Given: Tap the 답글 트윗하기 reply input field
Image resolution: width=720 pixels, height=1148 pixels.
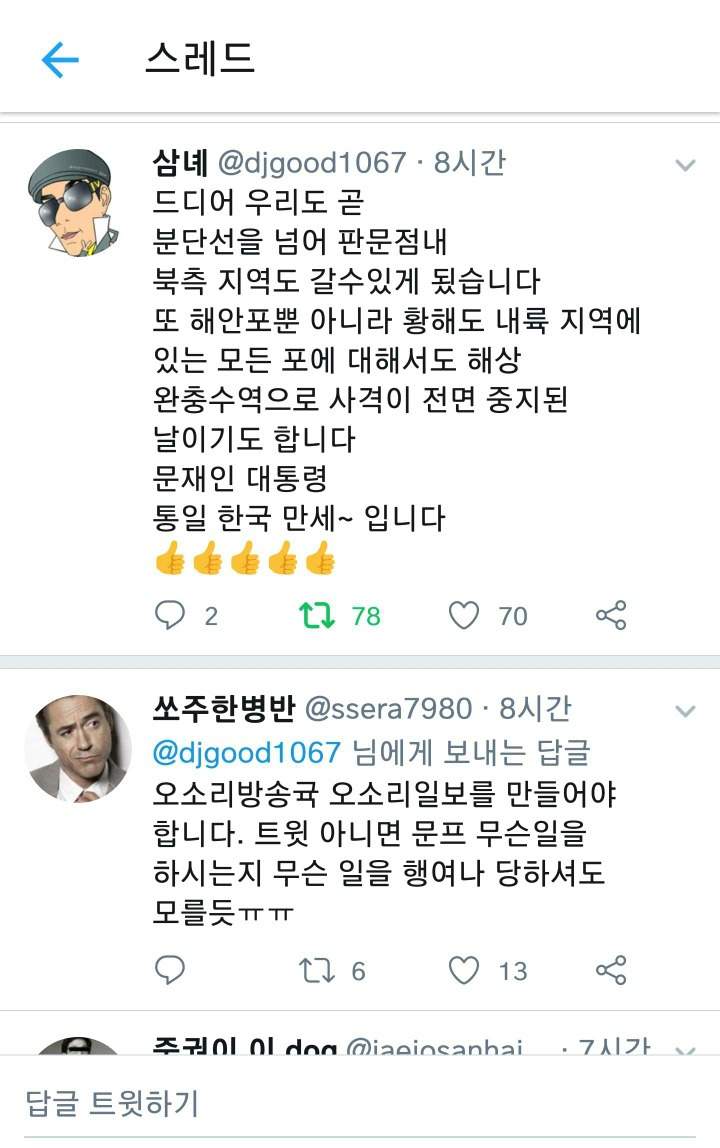Looking at the screenshot, I should point(360,1103).
